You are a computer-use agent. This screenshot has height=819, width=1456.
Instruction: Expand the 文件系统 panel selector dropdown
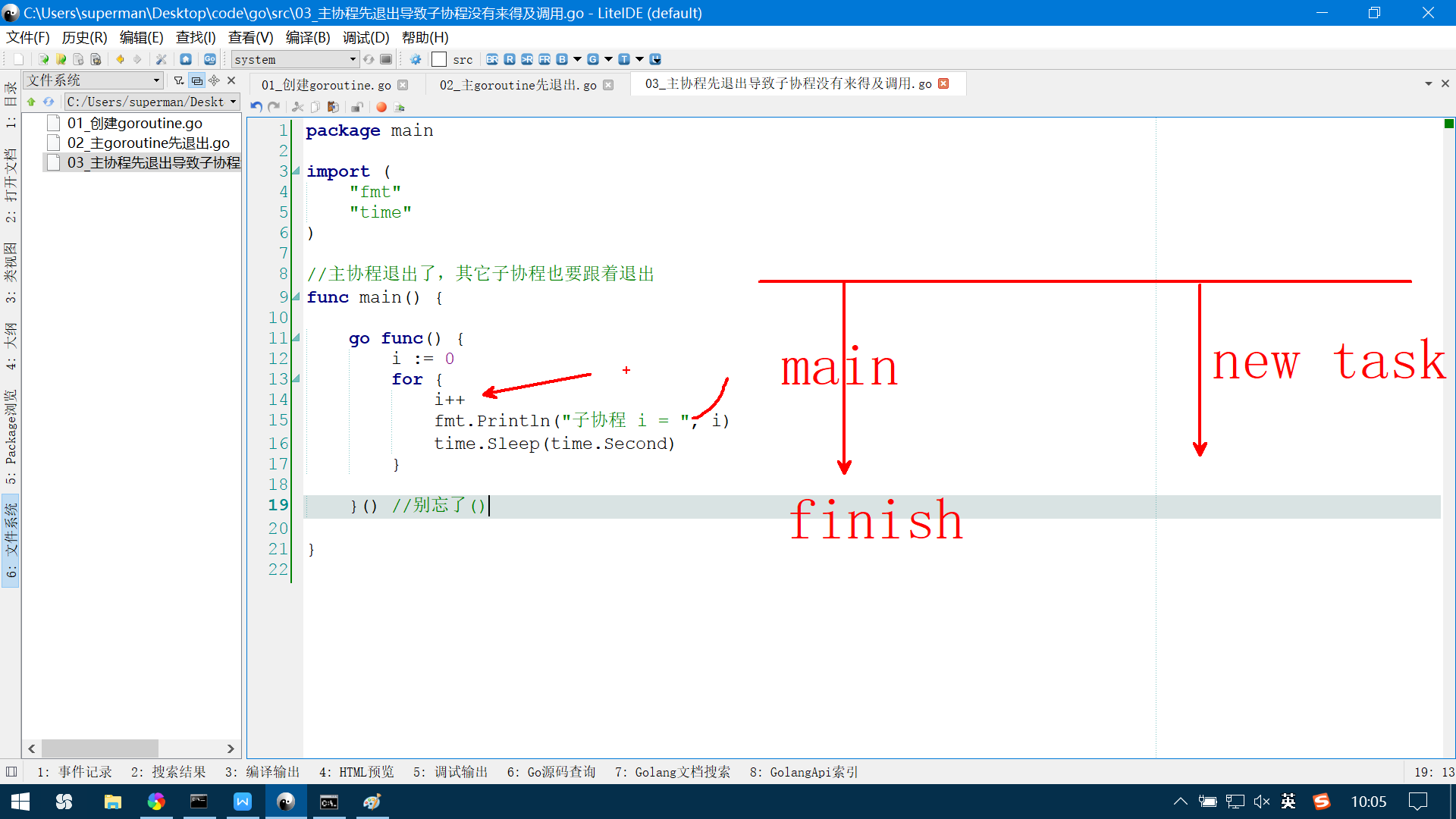(156, 80)
